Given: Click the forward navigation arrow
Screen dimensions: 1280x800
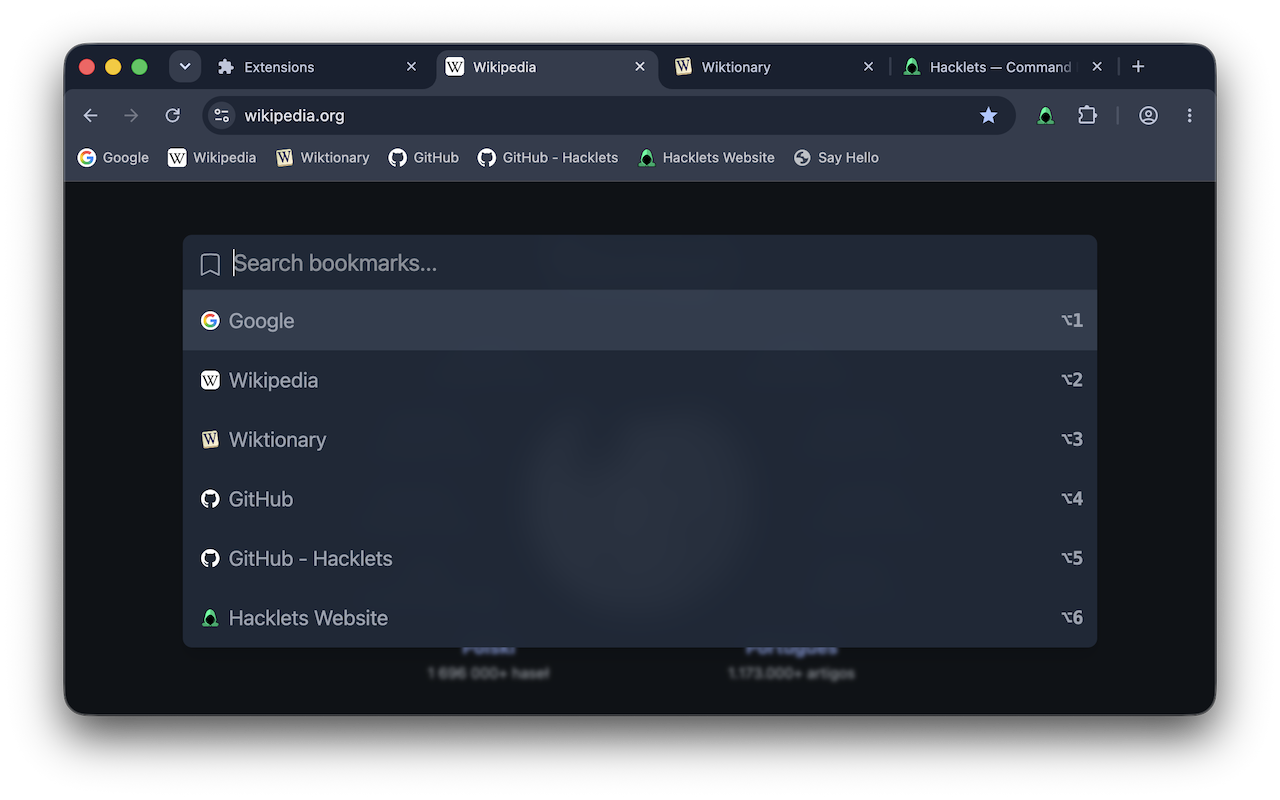Looking at the screenshot, I should pyautogui.click(x=131, y=116).
